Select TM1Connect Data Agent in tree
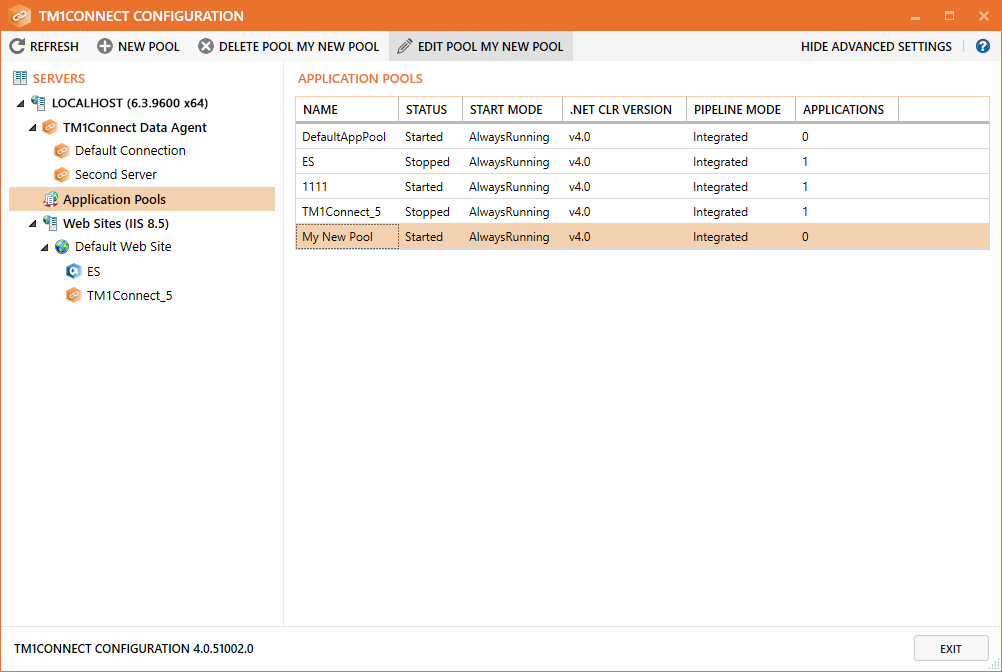 pos(135,127)
